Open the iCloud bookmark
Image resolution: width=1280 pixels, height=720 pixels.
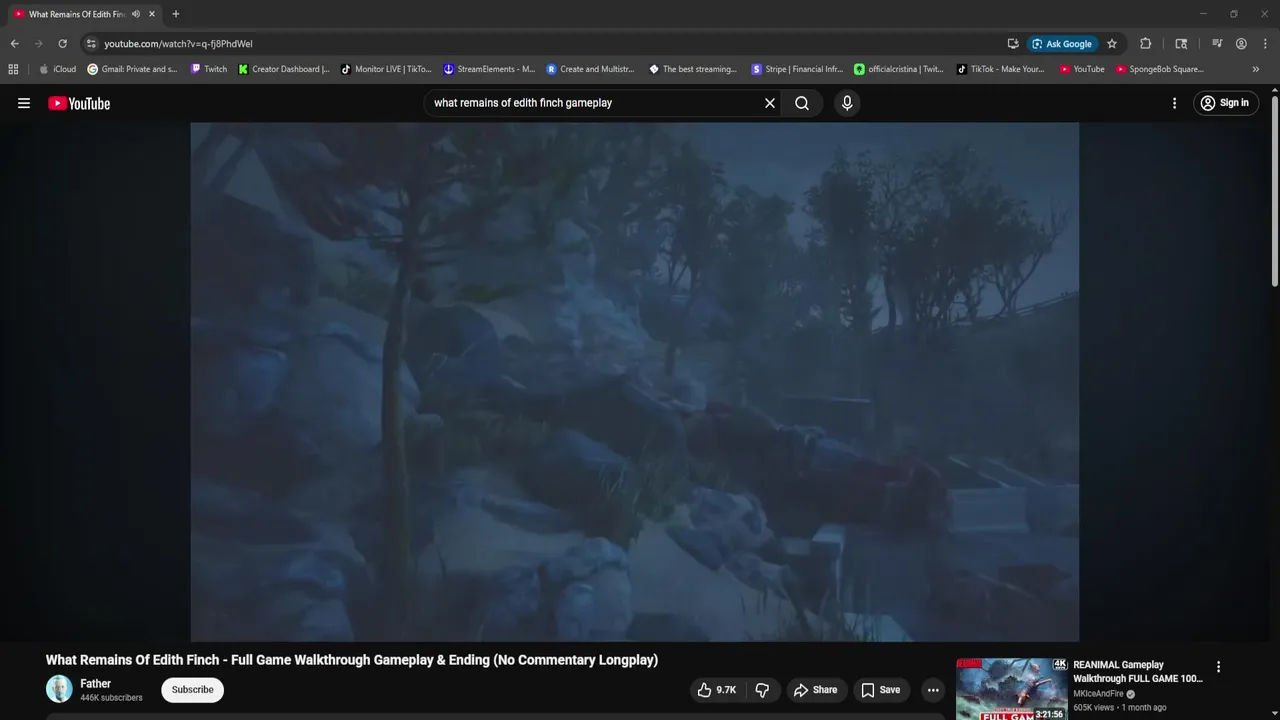(x=57, y=69)
